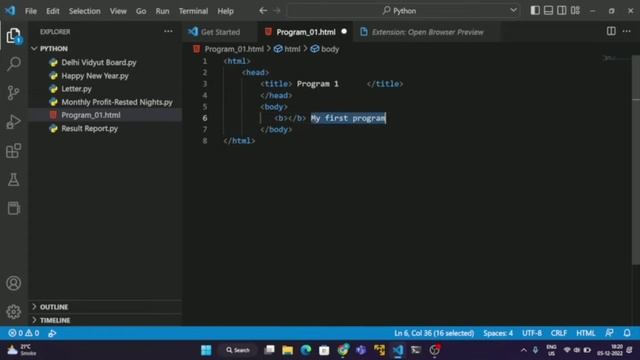Click the errors and warnings count in the status bar
Image resolution: width=640 pixels, height=360 pixels.
coord(24,333)
